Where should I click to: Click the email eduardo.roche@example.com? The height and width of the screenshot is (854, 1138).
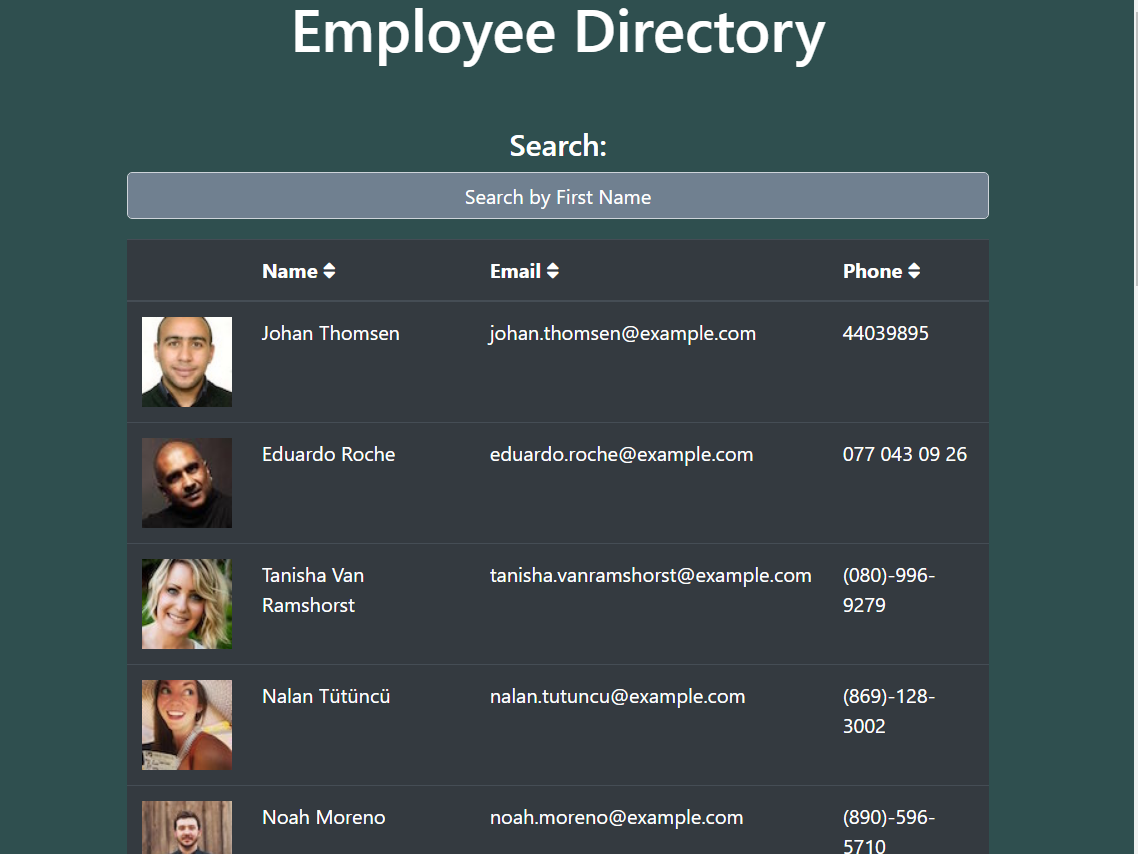(x=621, y=454)
